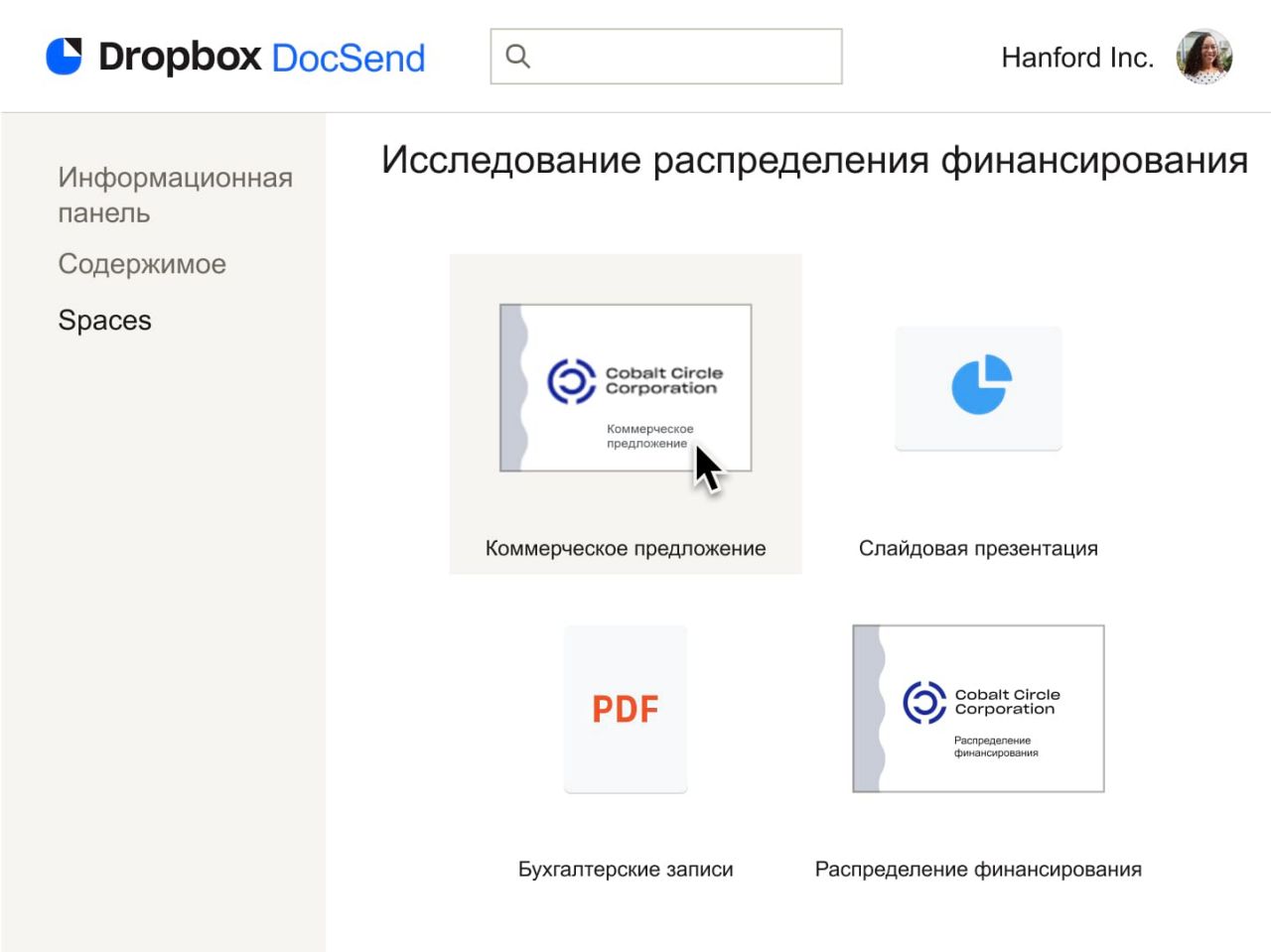Open the Коммерческое предложение document link
Image resolution: width=1271 pixels, height=952 pixels.
pos(625,547)
